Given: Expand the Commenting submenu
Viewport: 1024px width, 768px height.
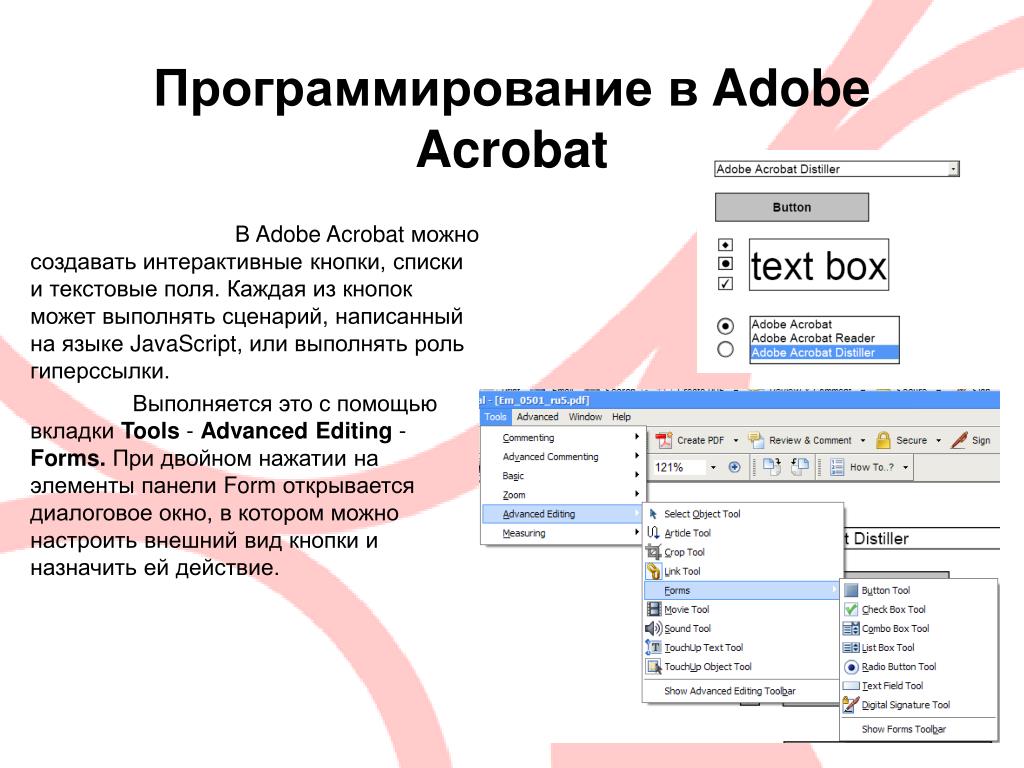Looking at the screenshot, I should (564, 438).
